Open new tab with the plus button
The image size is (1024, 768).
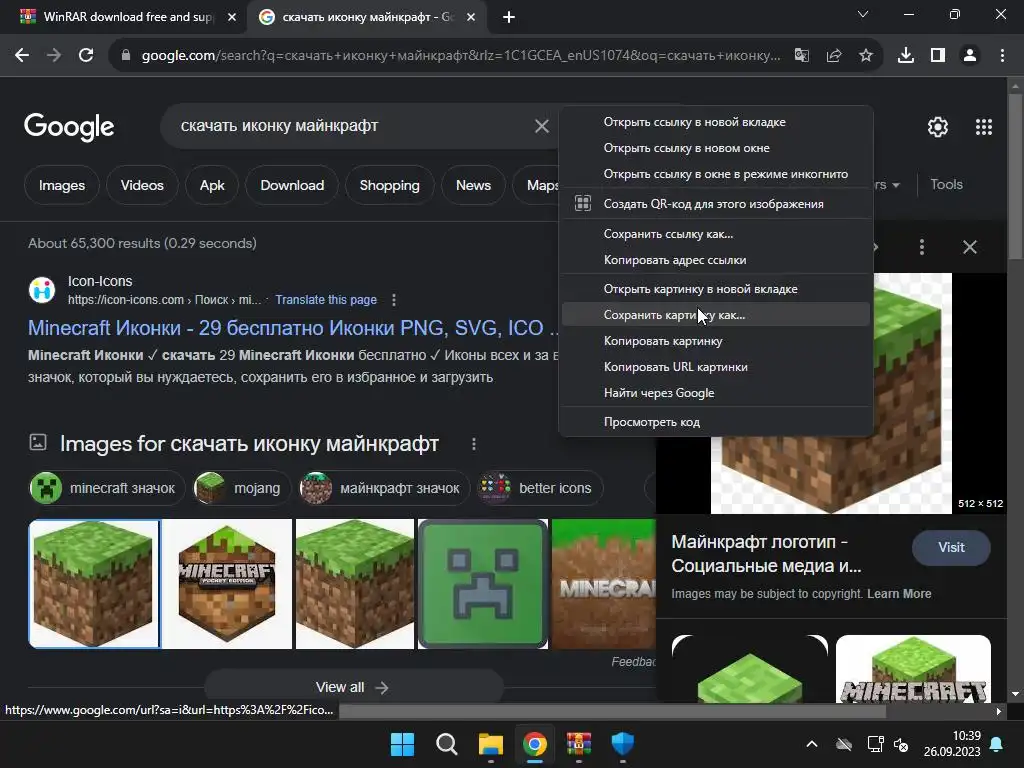(509, 17)
